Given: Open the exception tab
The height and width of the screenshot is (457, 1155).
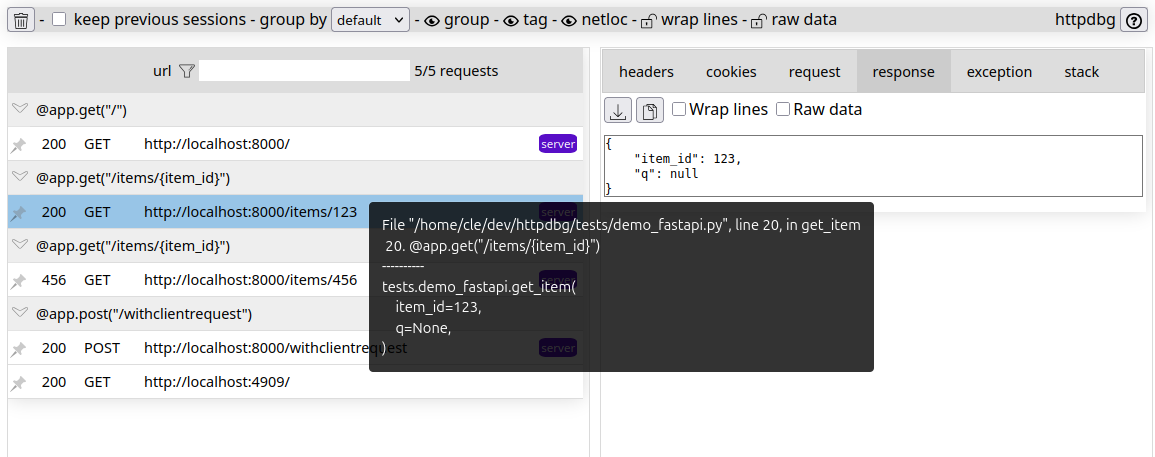Looking at the screenshot, I should pyautogui.click(x=999, y=71).
